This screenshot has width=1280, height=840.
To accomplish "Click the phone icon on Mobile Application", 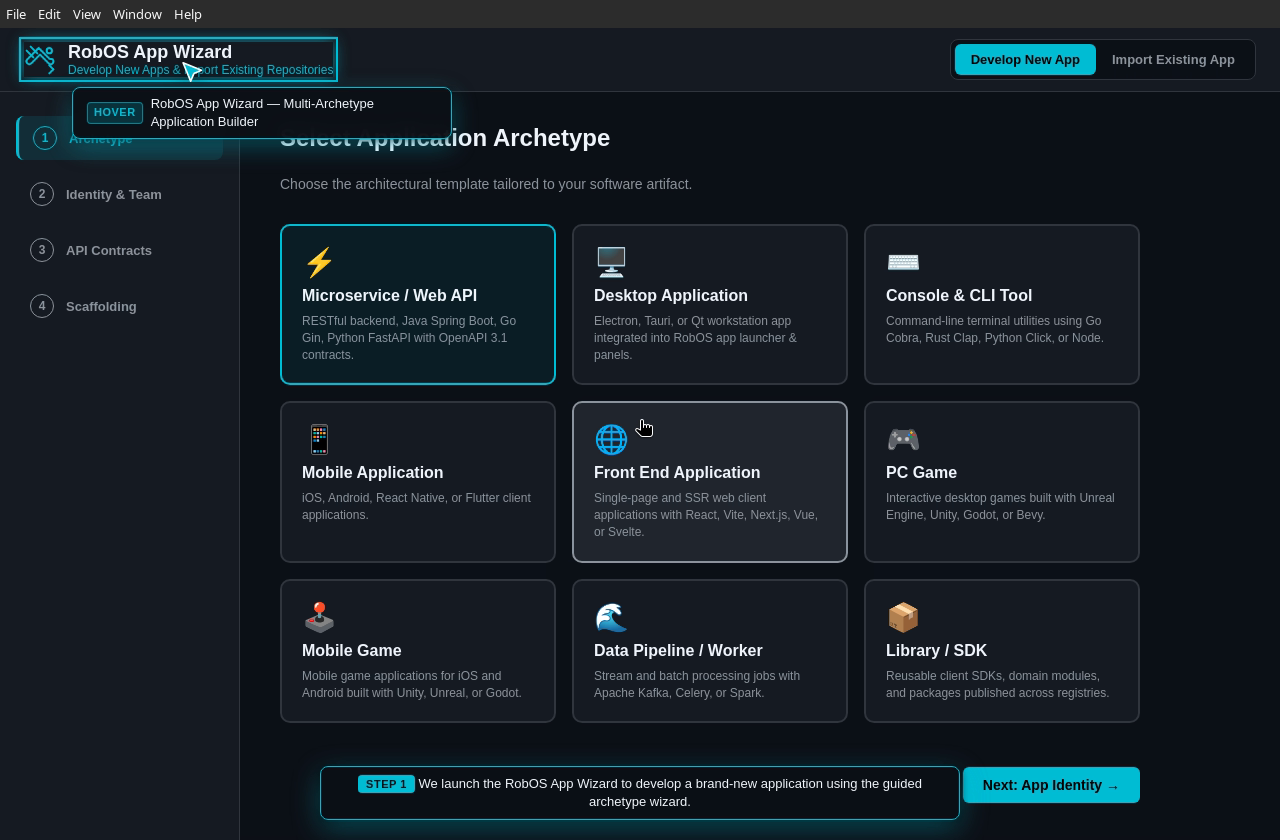I will [x=319, y=439].
